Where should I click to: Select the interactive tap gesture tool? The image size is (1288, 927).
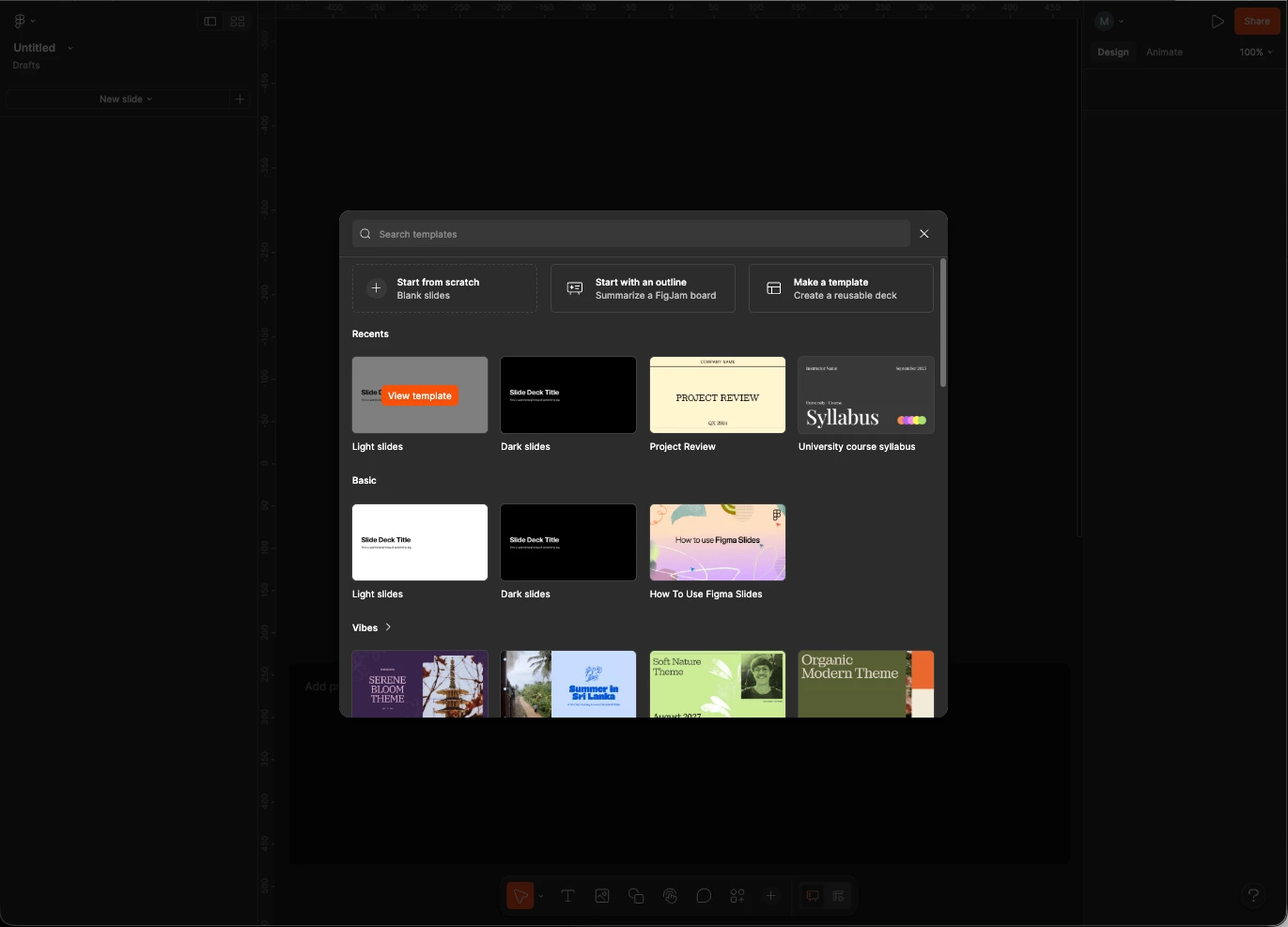tap(670, 896)
